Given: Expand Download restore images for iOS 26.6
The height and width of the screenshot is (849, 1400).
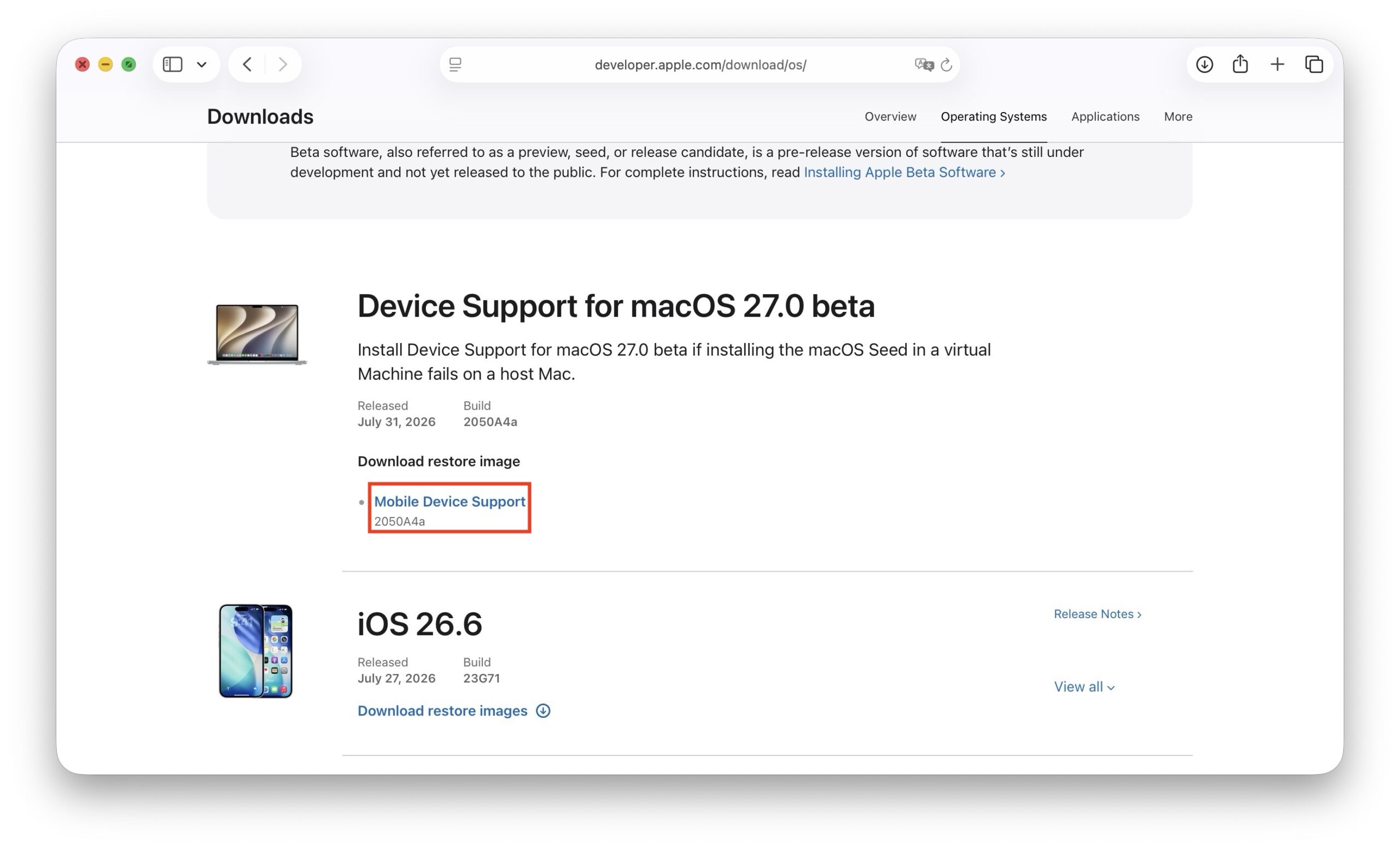Looking at the screenshot, I should click(453, 711).
